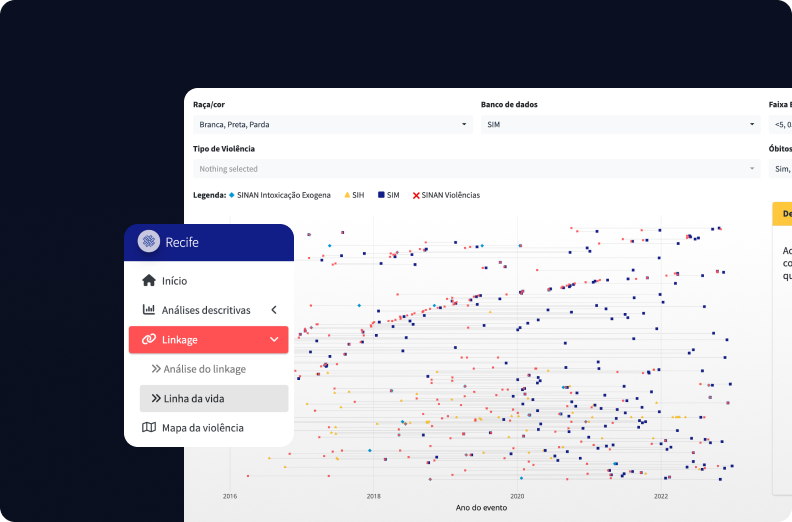Click the Início home icon
This screenshot has height=522, width=792.
(x=149, y=281)
